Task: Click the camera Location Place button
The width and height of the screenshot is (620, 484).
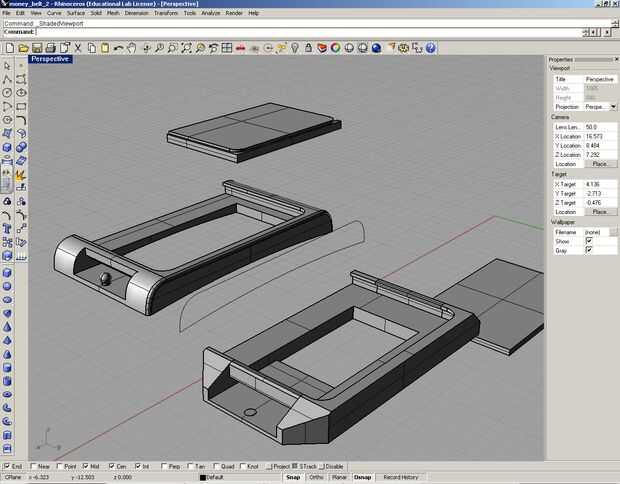Action: pos(600,164)
